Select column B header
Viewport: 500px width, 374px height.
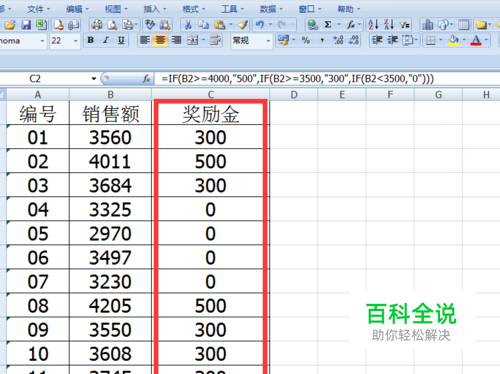pyautogui.click(x=110, y=95)
